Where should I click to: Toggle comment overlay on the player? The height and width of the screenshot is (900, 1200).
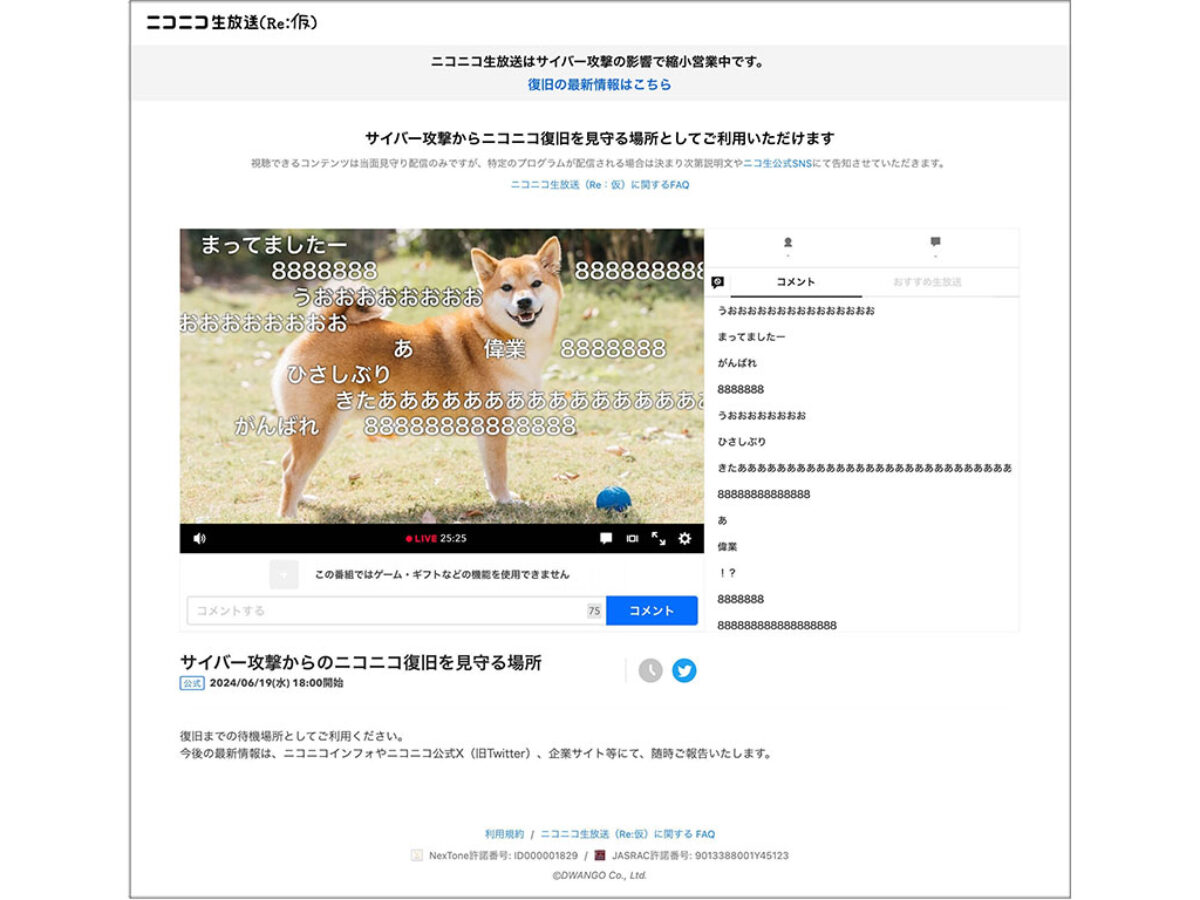point(605,537)
